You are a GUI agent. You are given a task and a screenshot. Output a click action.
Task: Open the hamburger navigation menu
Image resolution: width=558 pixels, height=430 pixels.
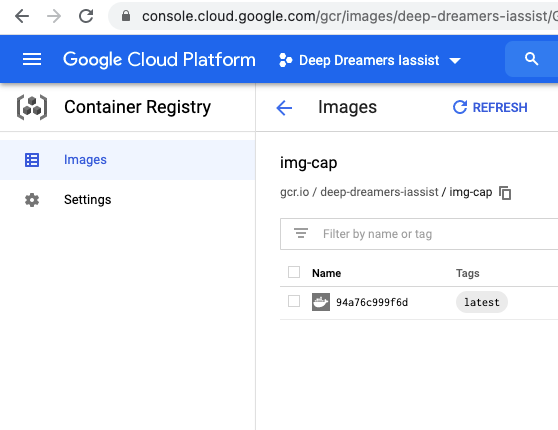(x=32, y=59)
